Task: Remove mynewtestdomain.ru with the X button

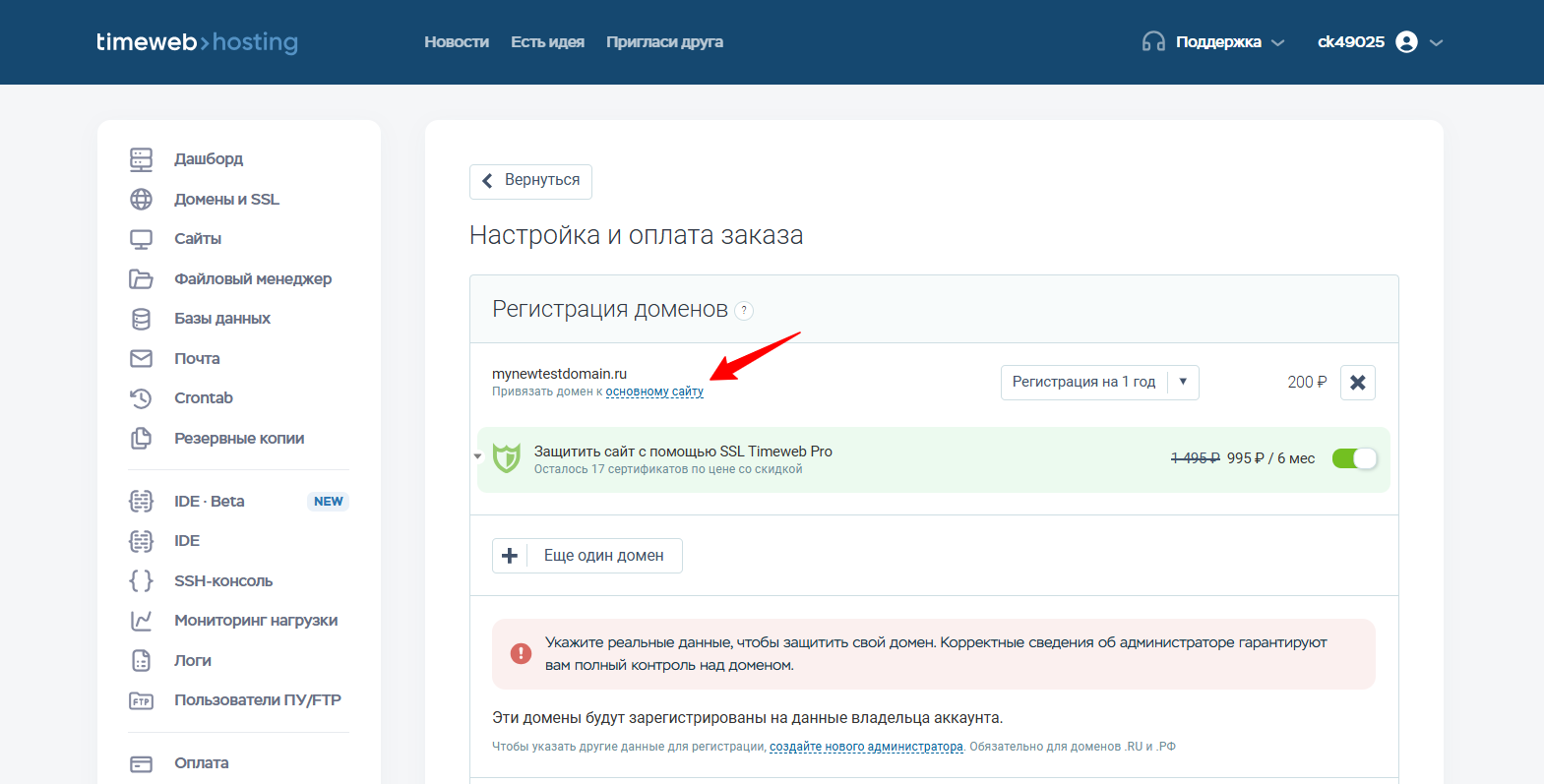Action: pyautogui.click(x=1358, y=383)
